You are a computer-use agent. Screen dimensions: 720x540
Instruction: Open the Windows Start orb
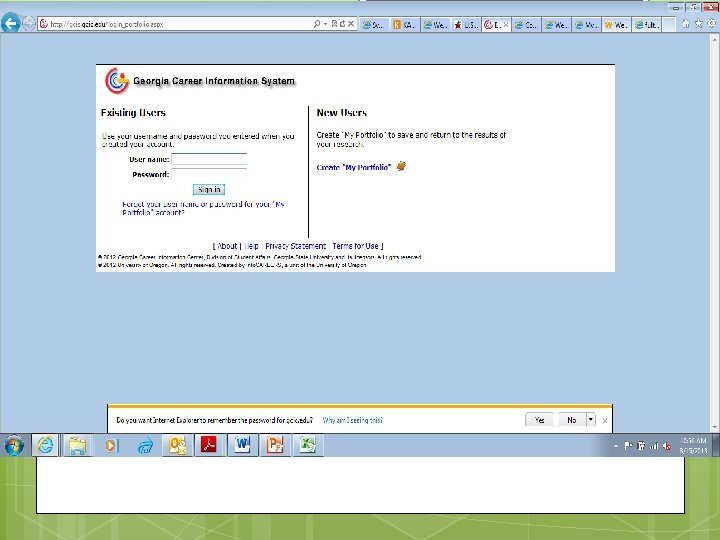[14, 445]
